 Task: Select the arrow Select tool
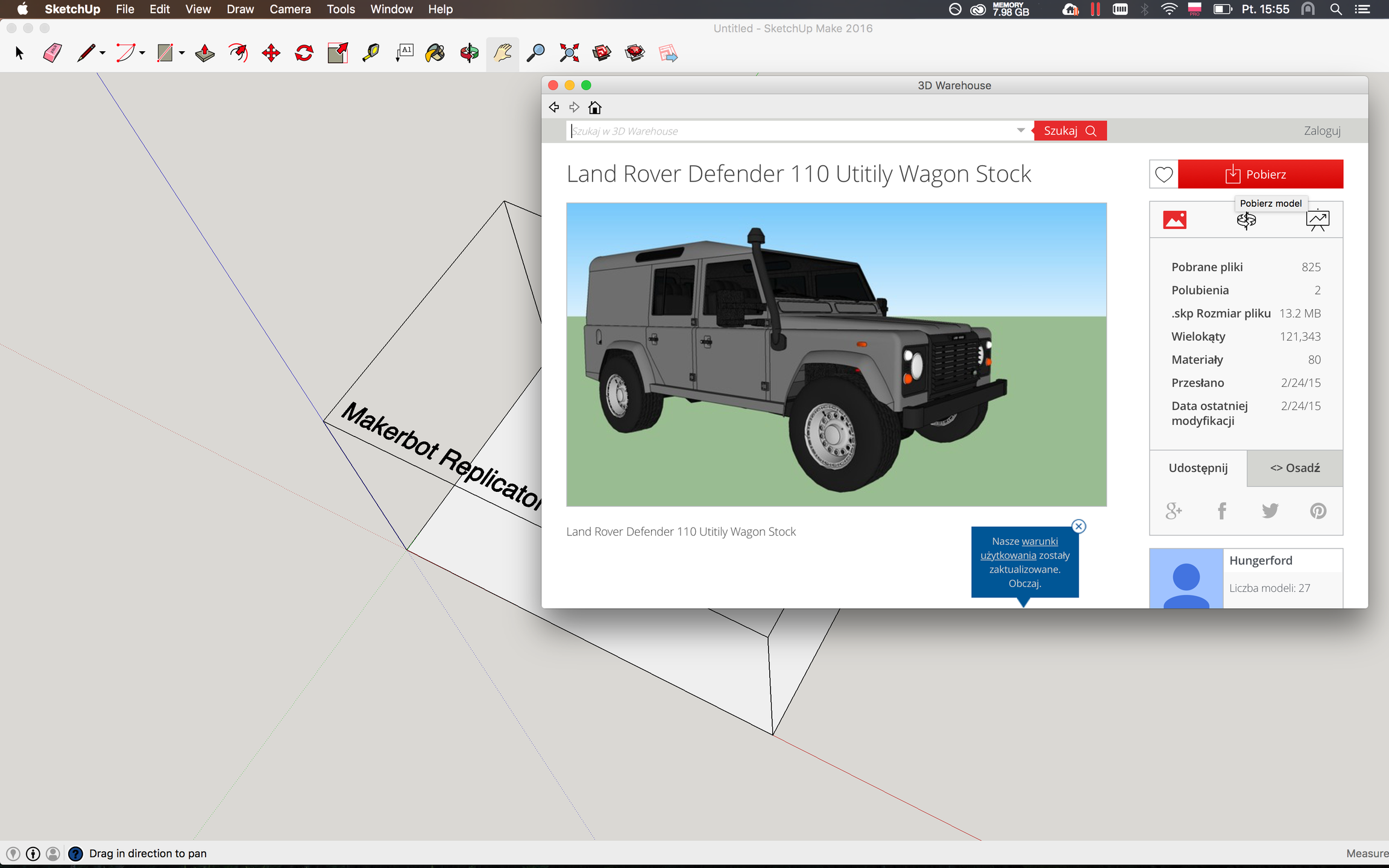point(19,53)
